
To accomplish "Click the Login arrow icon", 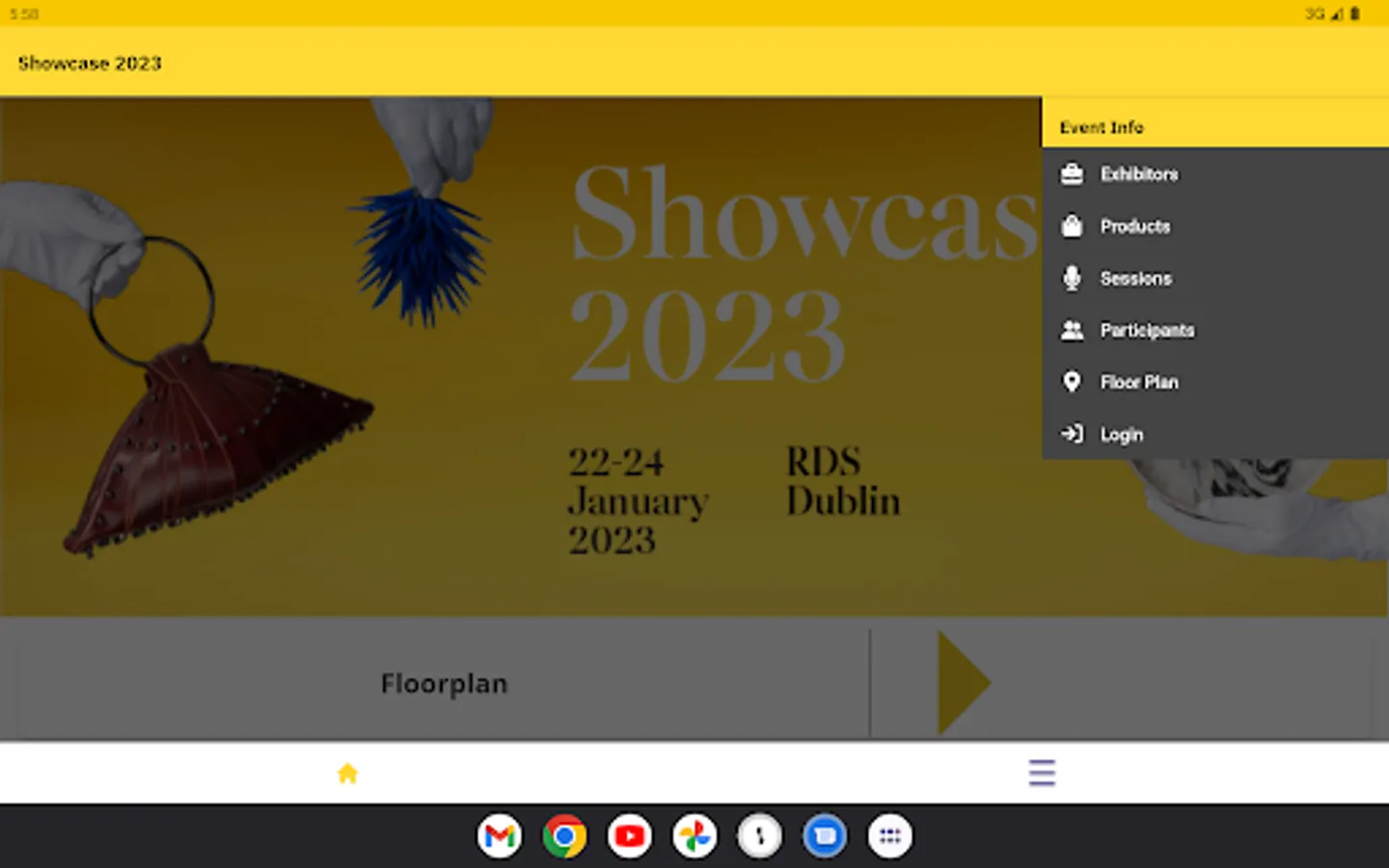I will point(1072,434).
